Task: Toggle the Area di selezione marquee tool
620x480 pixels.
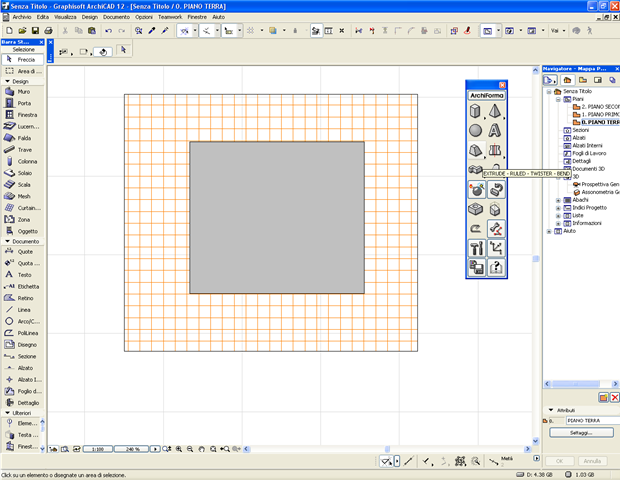Action: [23, 71]
